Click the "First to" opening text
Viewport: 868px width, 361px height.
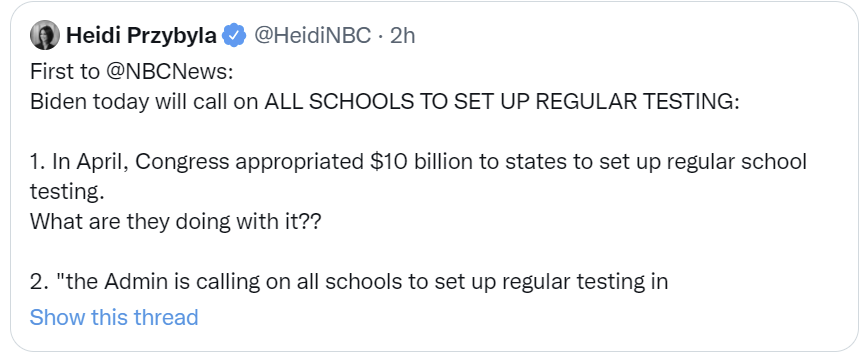coord(65,72)
